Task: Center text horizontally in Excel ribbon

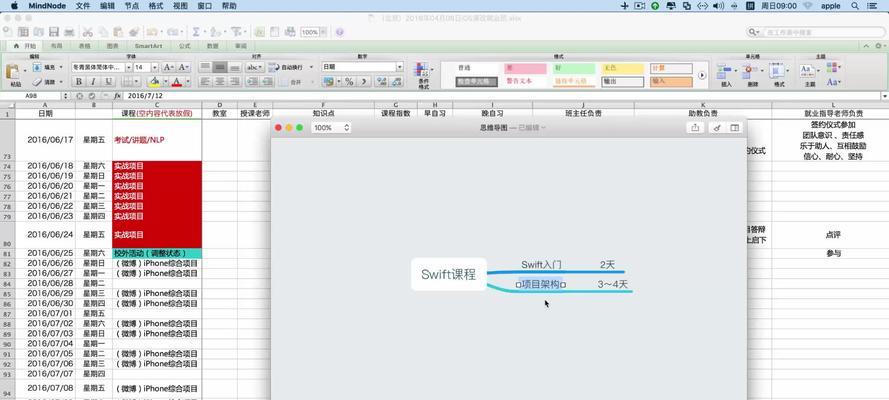Action: click(x=219, y=82)
